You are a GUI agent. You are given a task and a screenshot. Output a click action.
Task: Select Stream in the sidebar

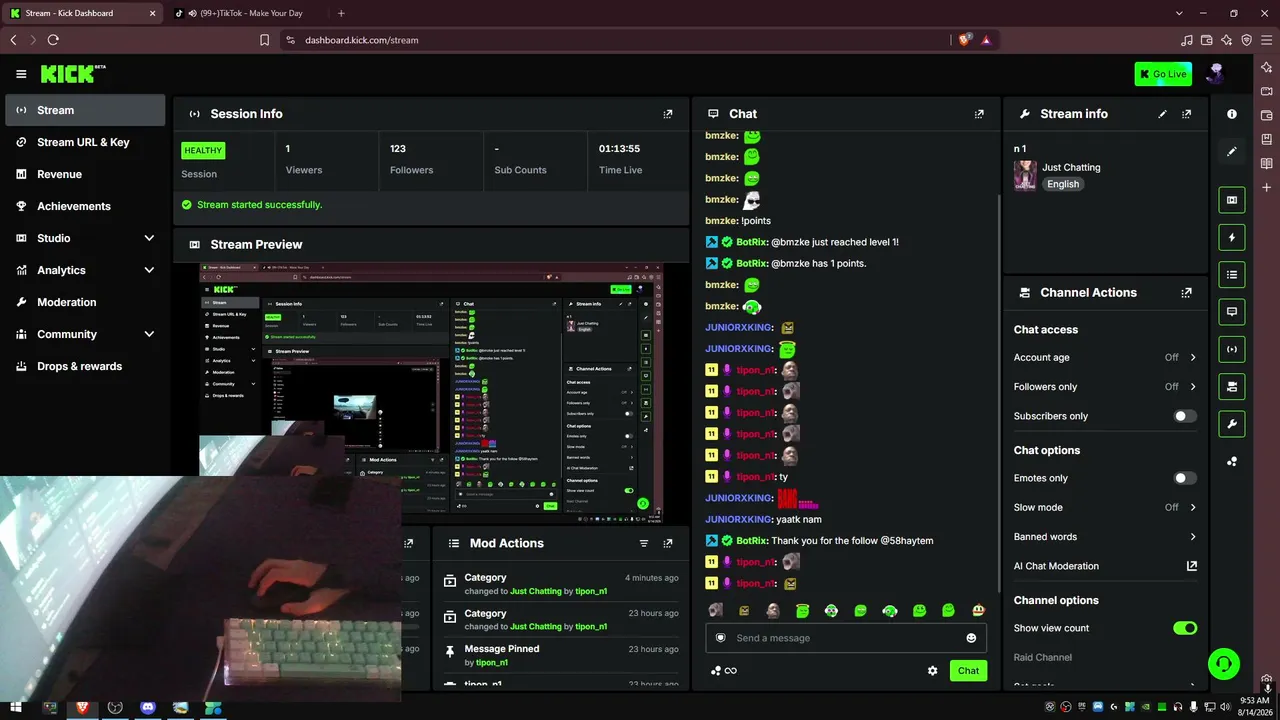tap(85, 110)
